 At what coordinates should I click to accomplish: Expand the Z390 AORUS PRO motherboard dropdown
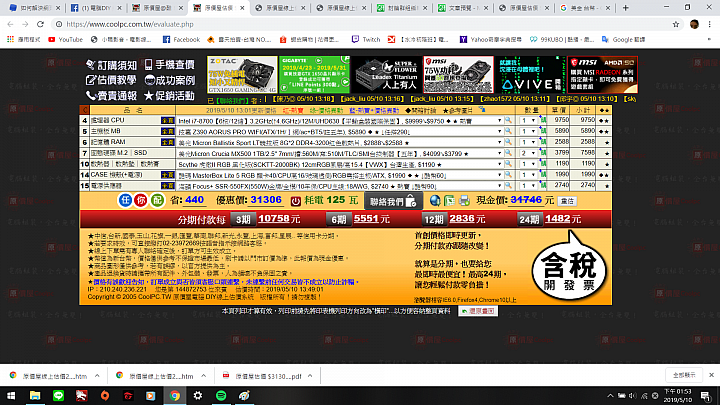point(500,132)
